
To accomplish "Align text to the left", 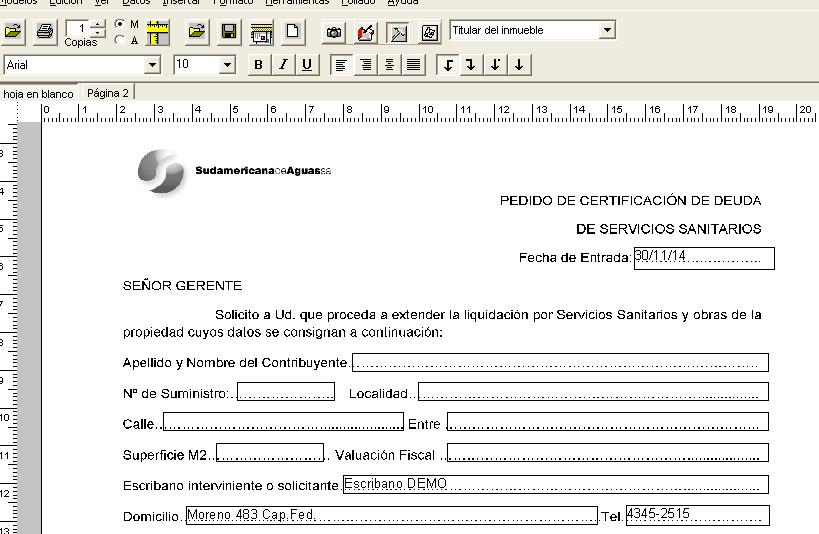I will click(x=341, y=65).
